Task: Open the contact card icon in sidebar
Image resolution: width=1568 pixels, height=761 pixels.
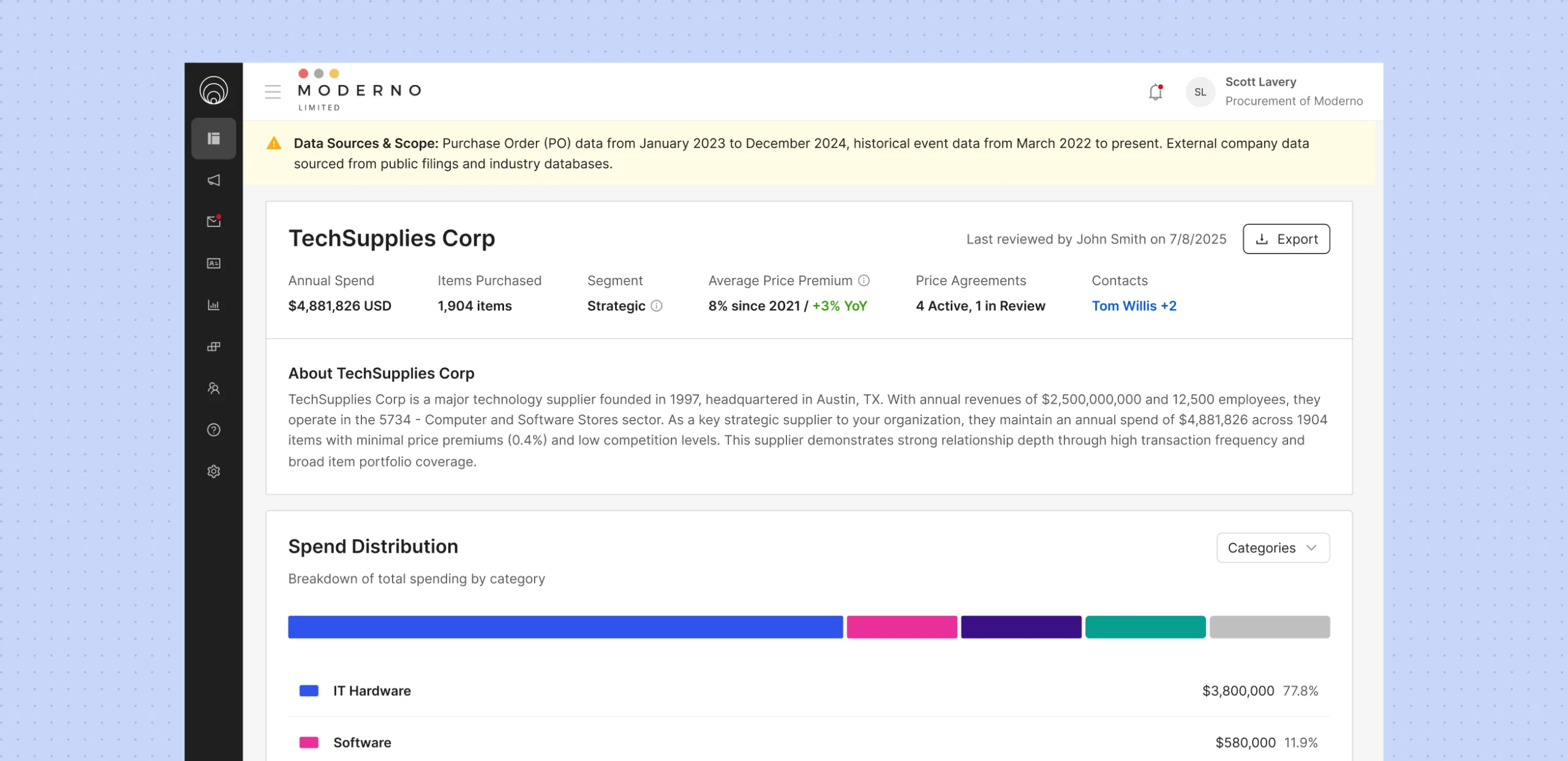Action: [213, 263]
